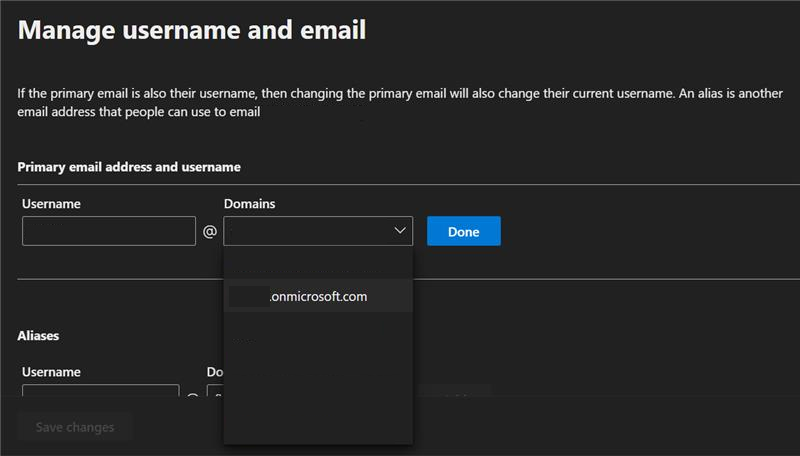This screenshot has height=456, width=800.
Task: Click the Aliases Username input field
Action: pos(101,391)
